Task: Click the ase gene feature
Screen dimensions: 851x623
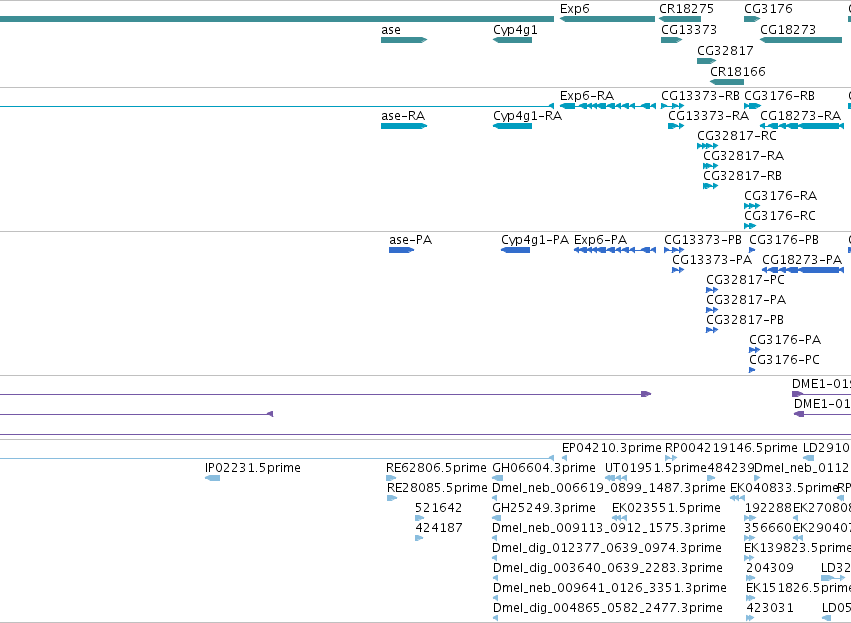Action: pyautogui.click(x=404, y=40)
